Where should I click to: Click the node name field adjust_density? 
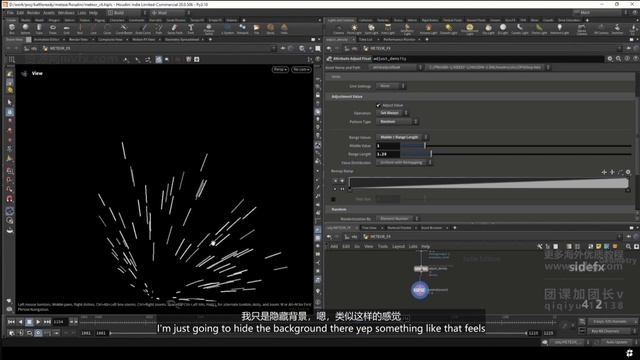pos(488,59)
